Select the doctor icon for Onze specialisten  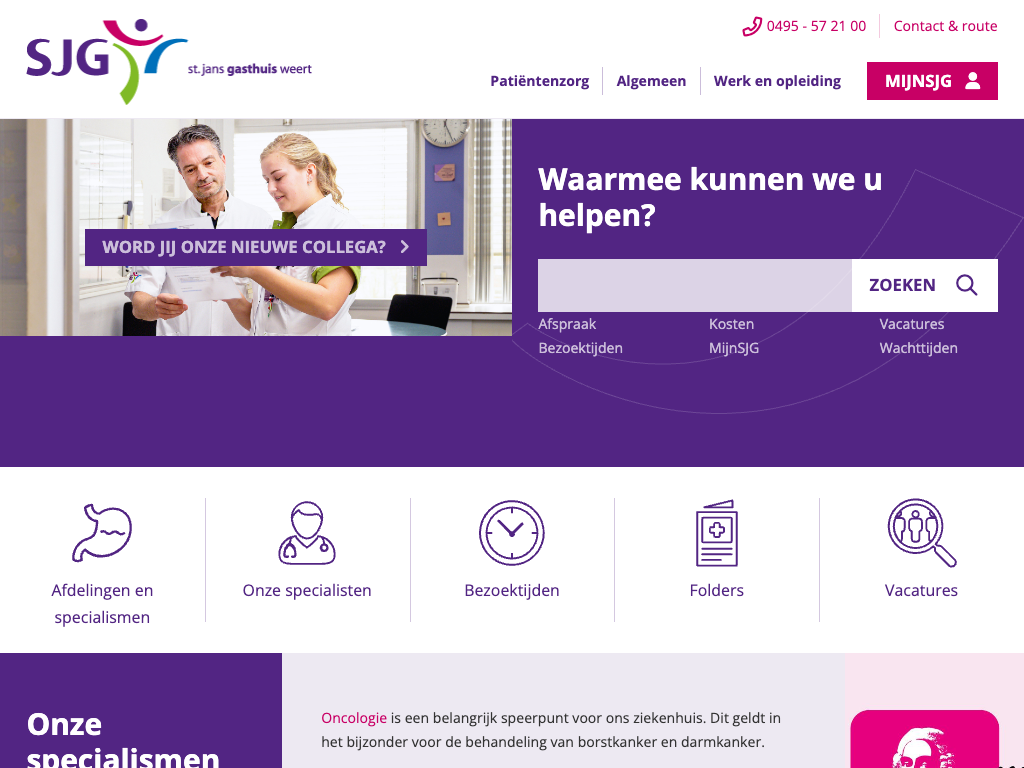[x=307, y=532]
